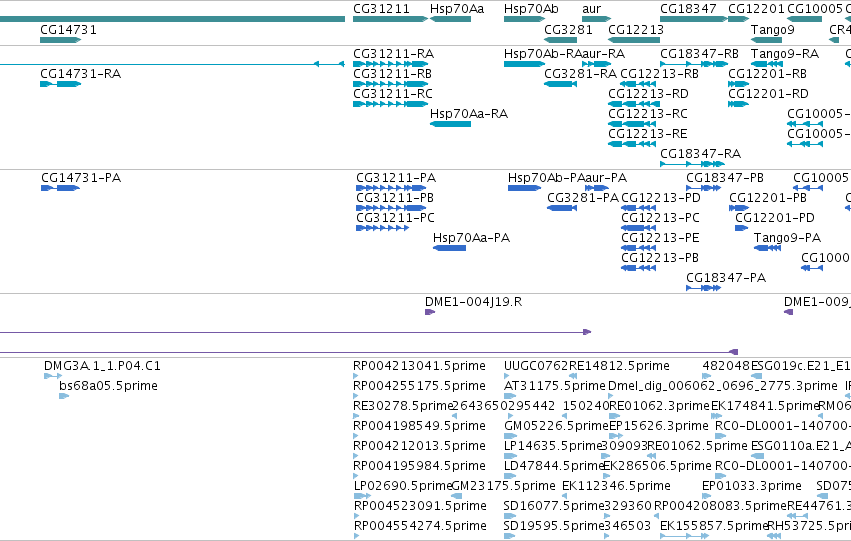Click protein CG18347-PB
851x541 pixels.
(x=703, y=188)
